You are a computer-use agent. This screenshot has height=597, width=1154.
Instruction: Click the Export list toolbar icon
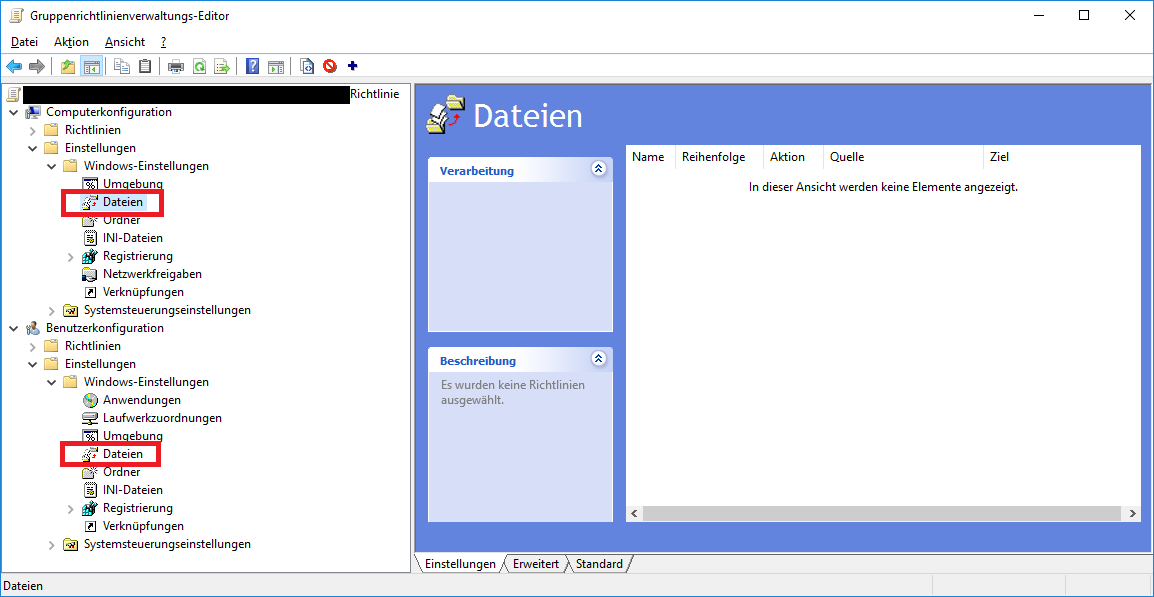[222, 67]
